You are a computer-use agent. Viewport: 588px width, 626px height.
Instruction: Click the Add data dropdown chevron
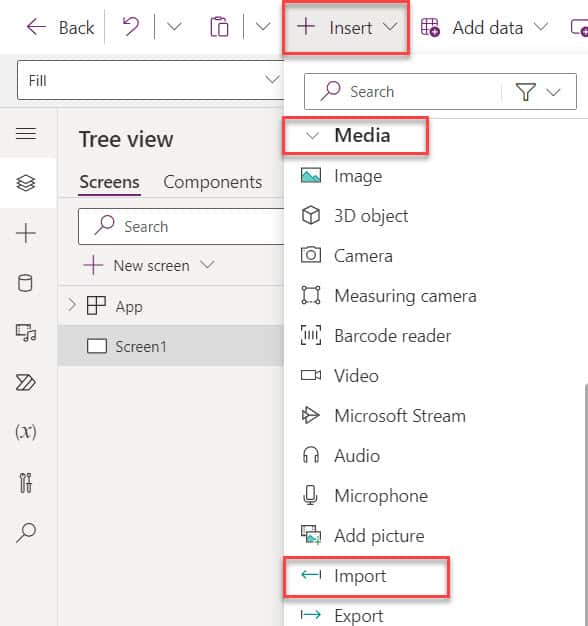coord(541,27)
